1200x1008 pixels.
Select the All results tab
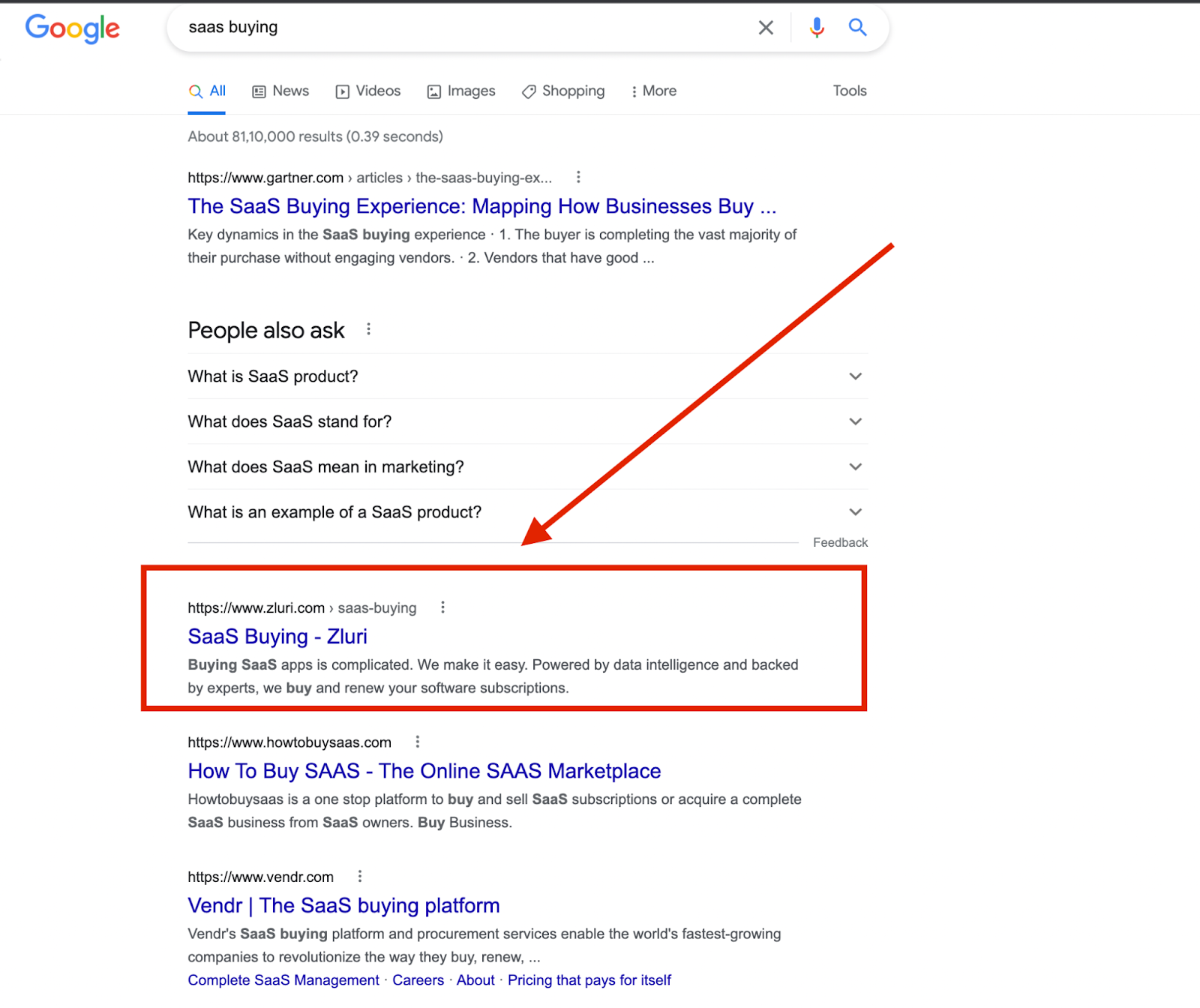point(207,91)
